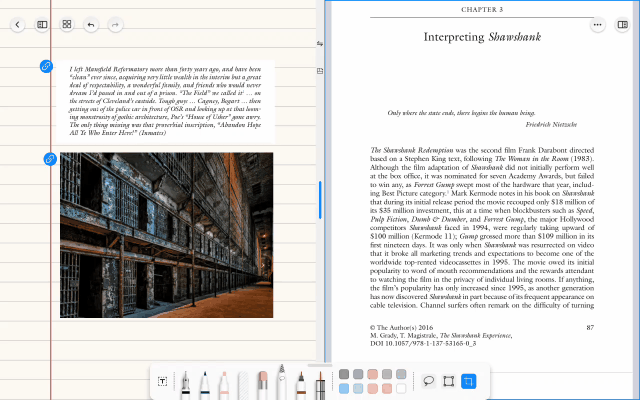Undo the last action

click(91, 25)
